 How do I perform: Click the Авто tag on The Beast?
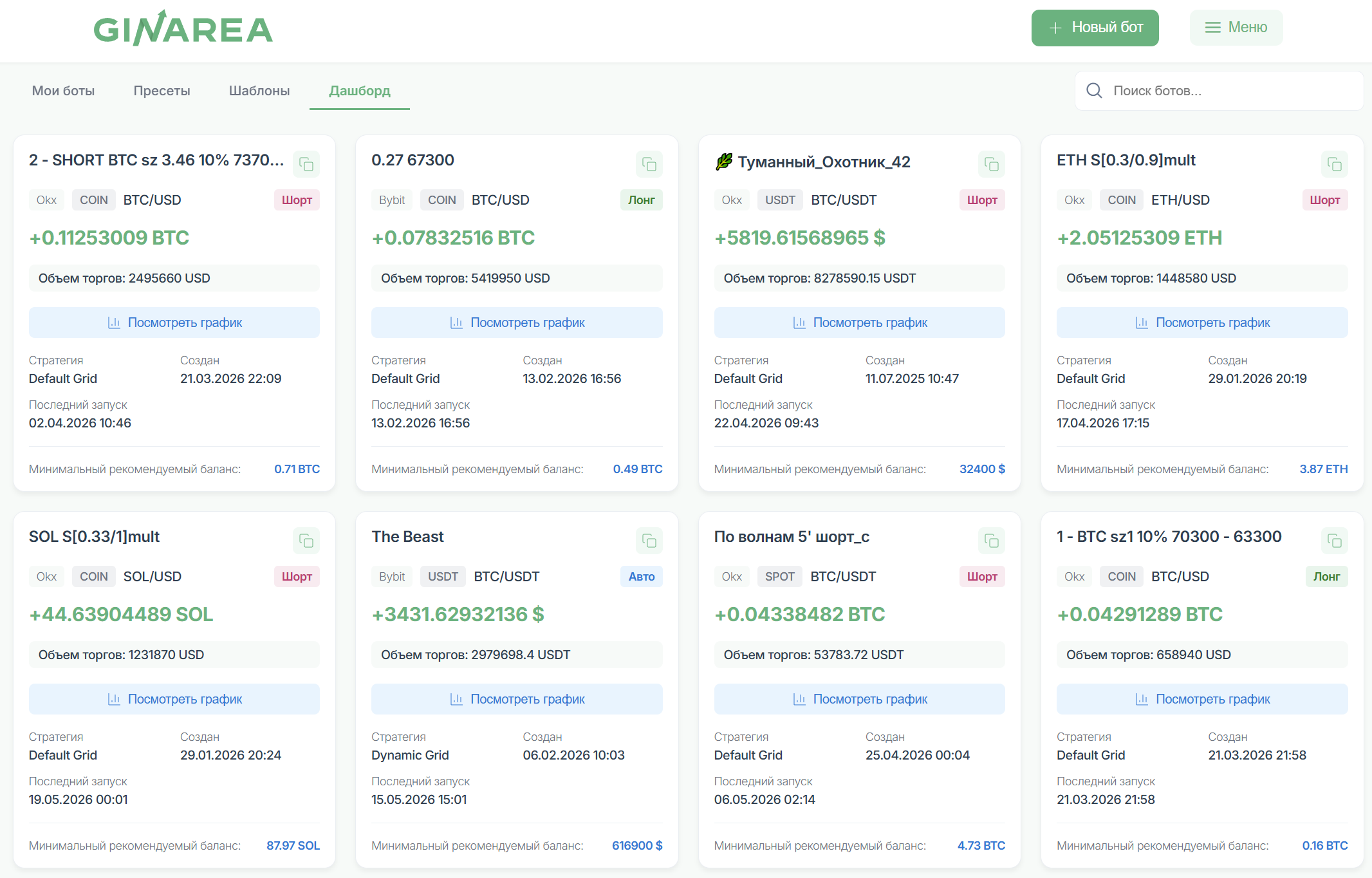(642, 577)
